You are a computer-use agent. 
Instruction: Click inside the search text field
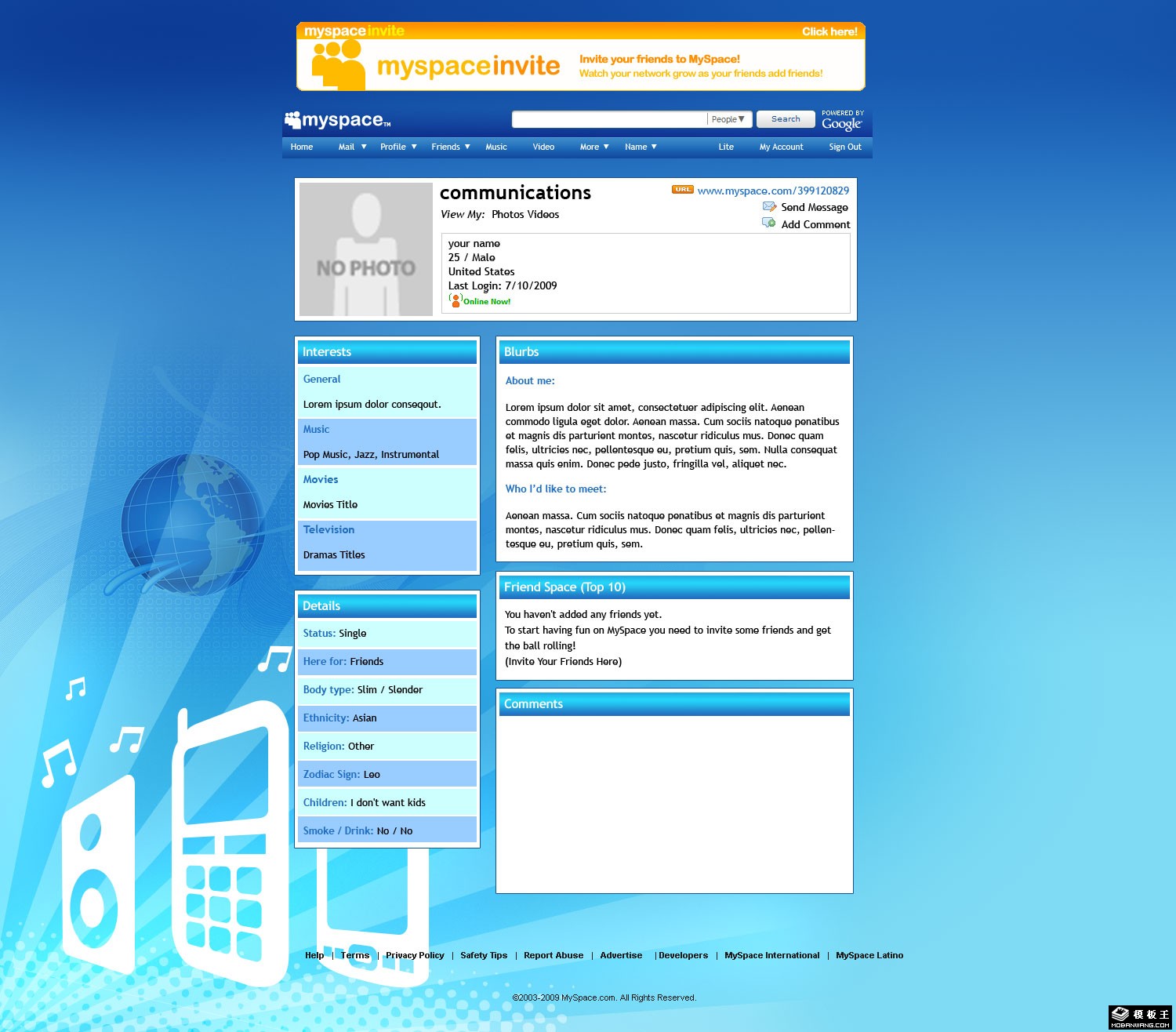point(609,119)
